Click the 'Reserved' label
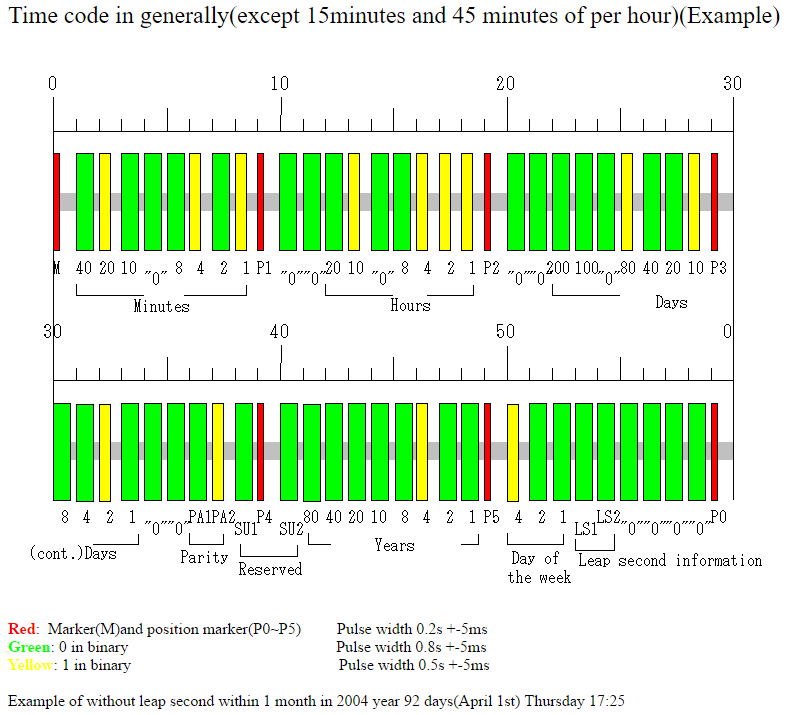This screenshot has width=789, height=715. tap(270, 569)
